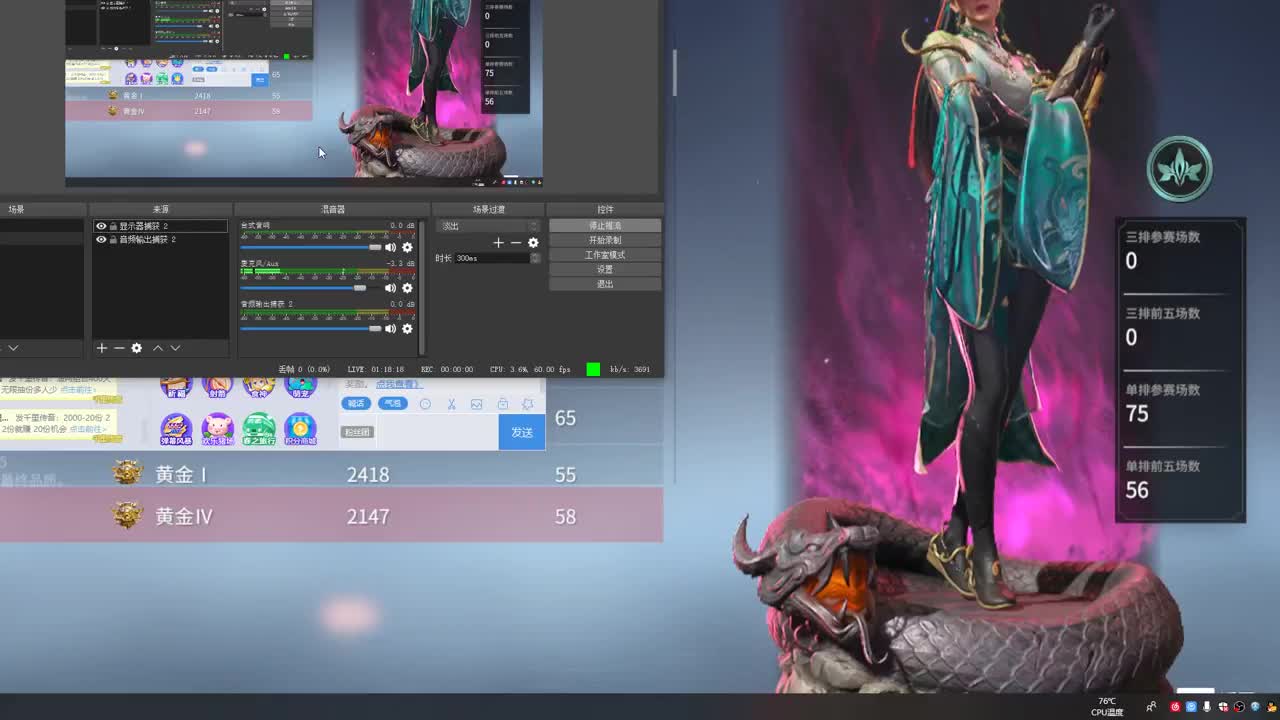Screen dimensions: 1280x720
Task: Add a scene transition with the plus icon
Action: [498, 243]
